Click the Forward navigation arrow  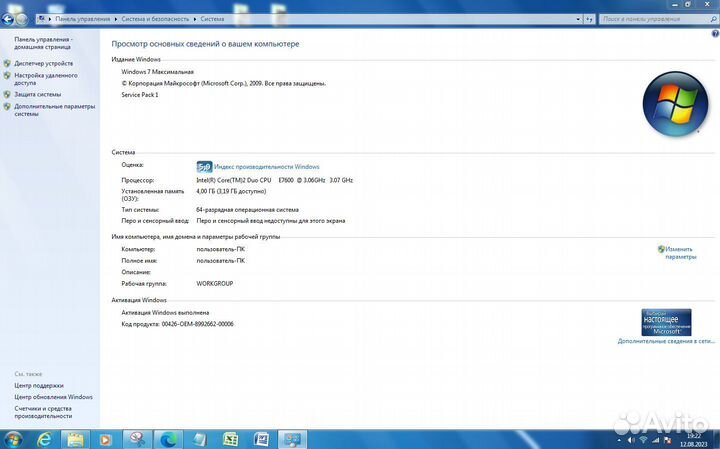click(x=21, y=19)
